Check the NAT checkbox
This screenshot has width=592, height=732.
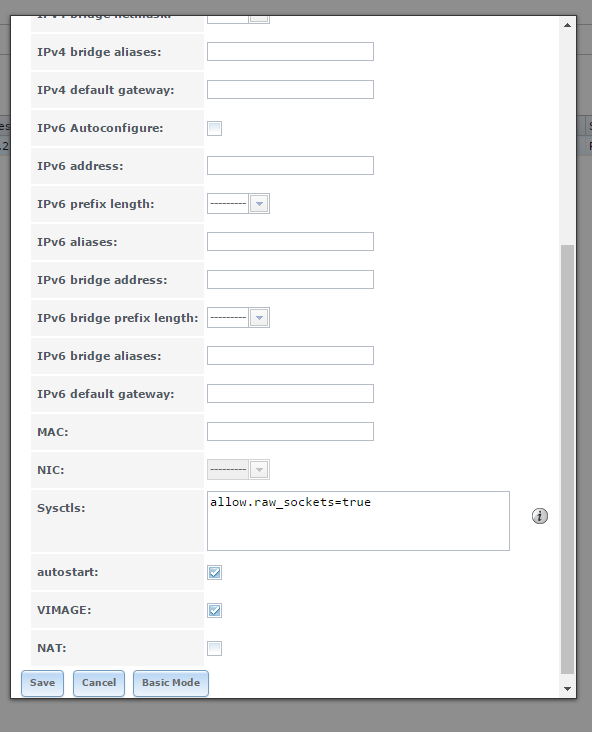pos(214,648)
